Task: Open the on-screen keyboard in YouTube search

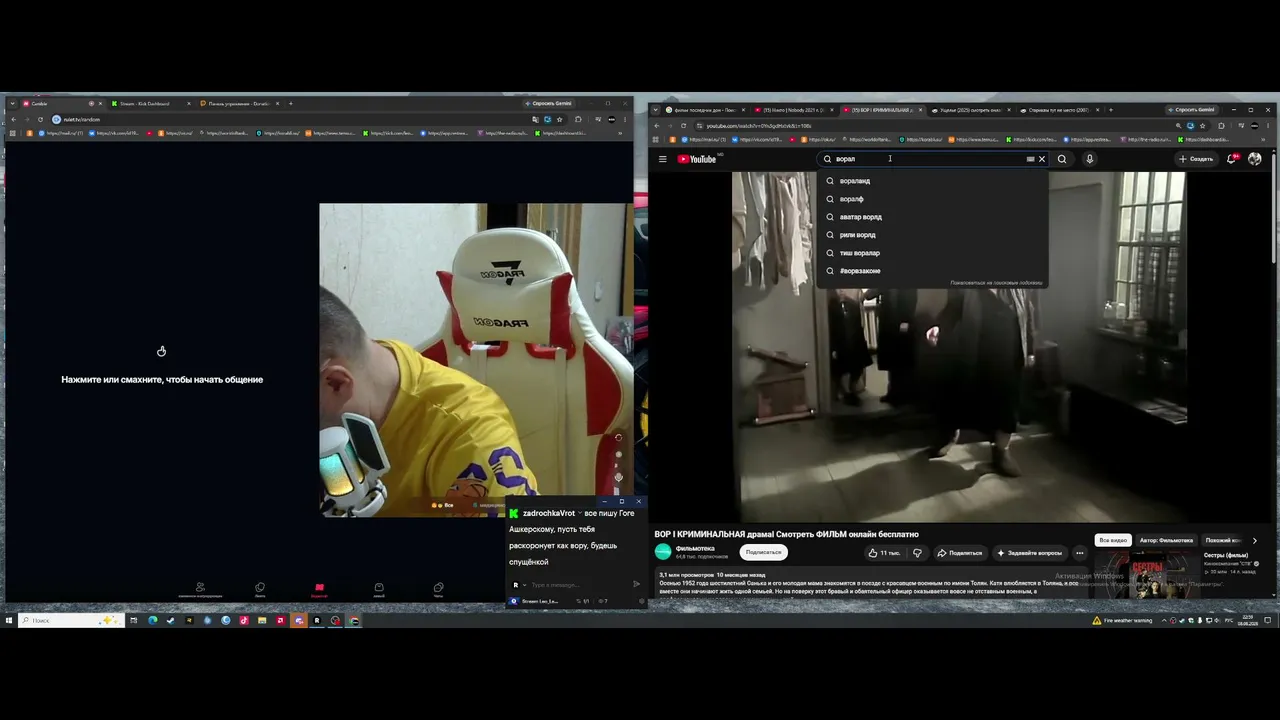Action: point(1030,159)
